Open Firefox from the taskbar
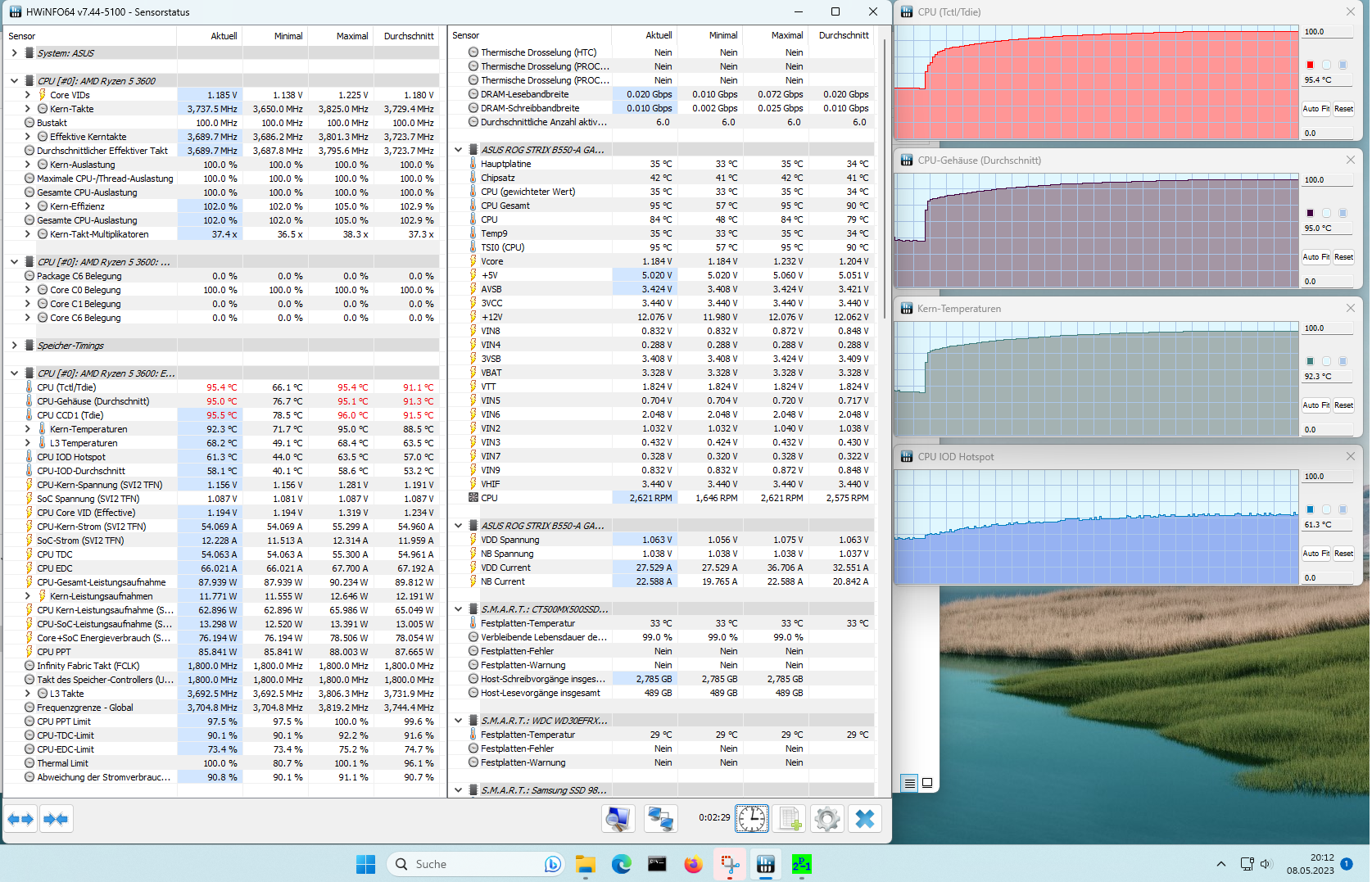 693,864
